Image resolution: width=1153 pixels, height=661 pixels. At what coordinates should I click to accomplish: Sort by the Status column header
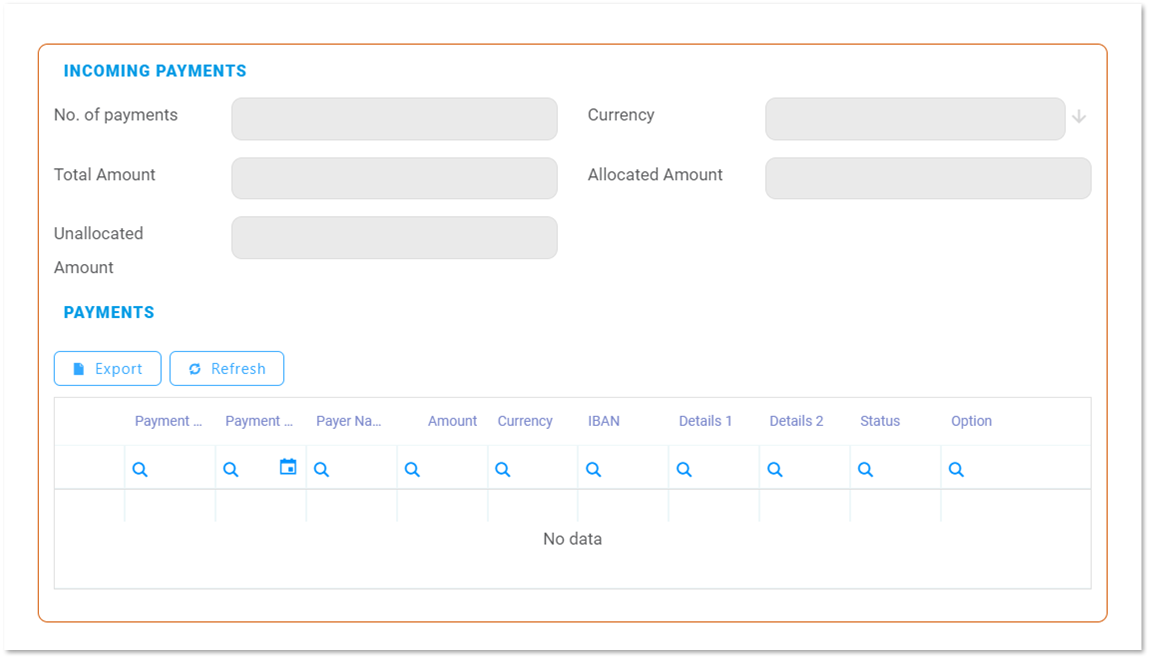click(x=880, y=421)
